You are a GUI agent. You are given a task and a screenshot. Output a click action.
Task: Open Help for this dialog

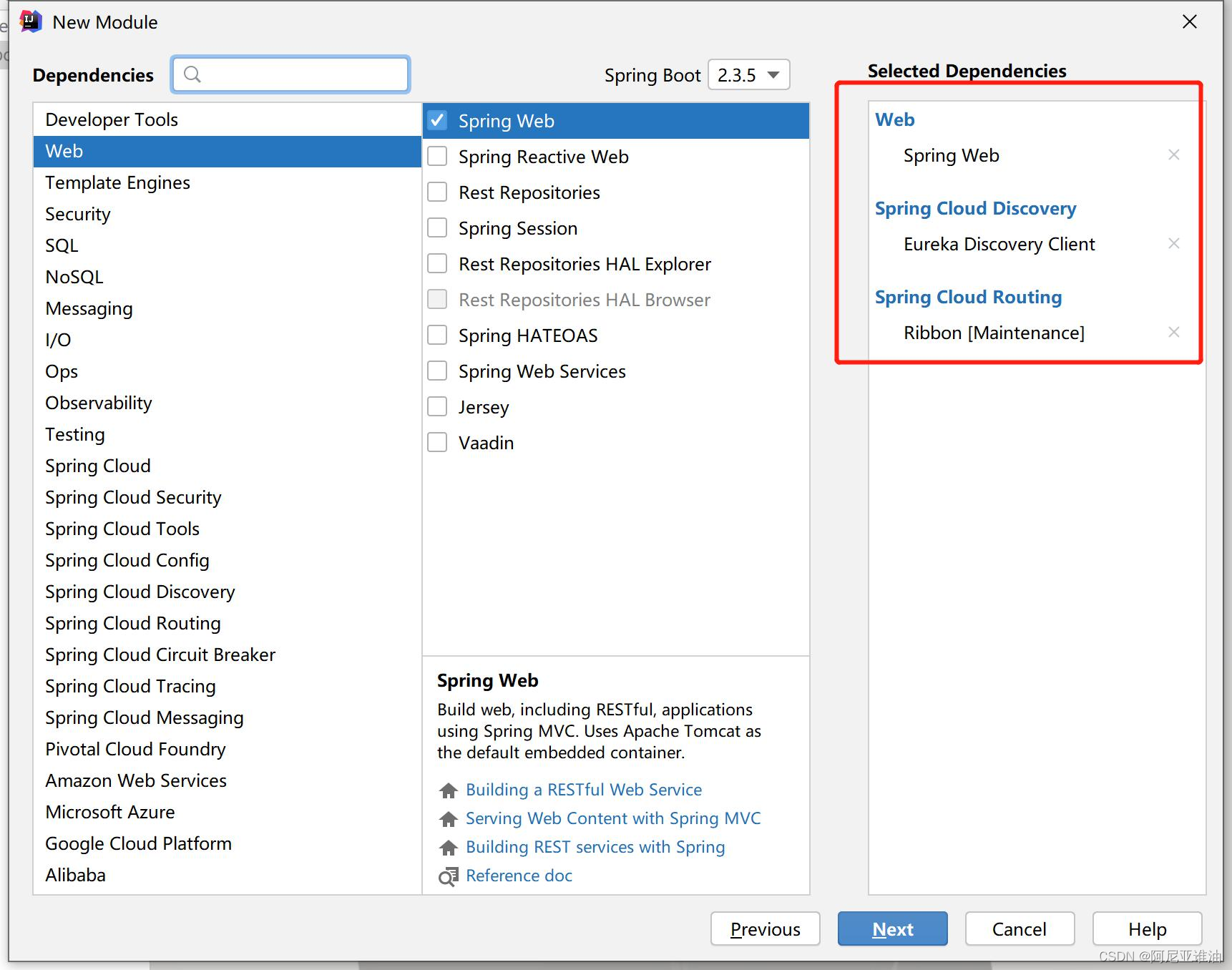click(1147, 929)
